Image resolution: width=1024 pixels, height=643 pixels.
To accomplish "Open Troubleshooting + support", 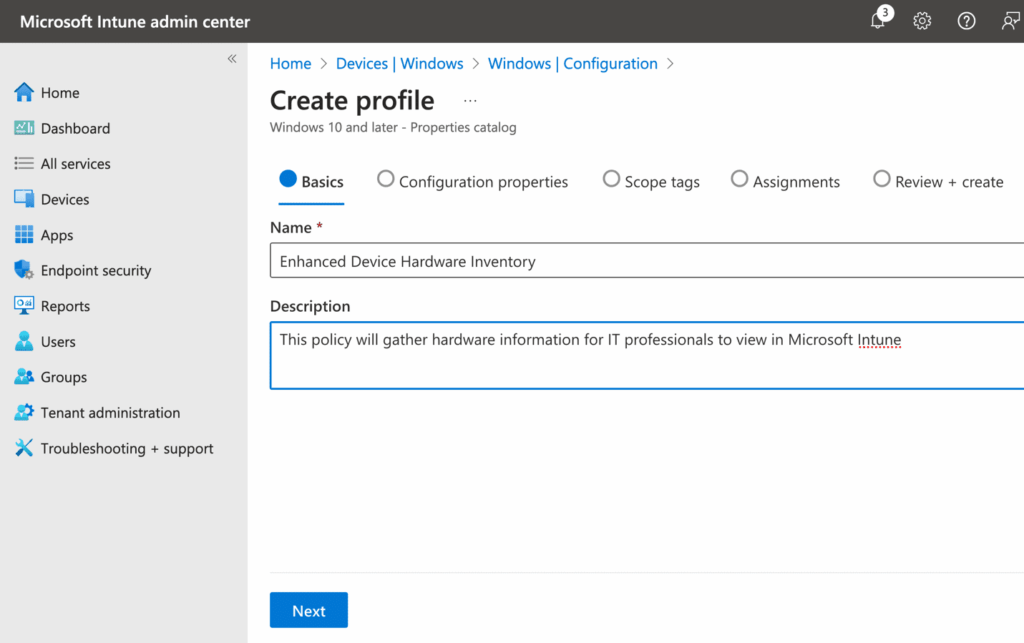I will tap(127, 448).
